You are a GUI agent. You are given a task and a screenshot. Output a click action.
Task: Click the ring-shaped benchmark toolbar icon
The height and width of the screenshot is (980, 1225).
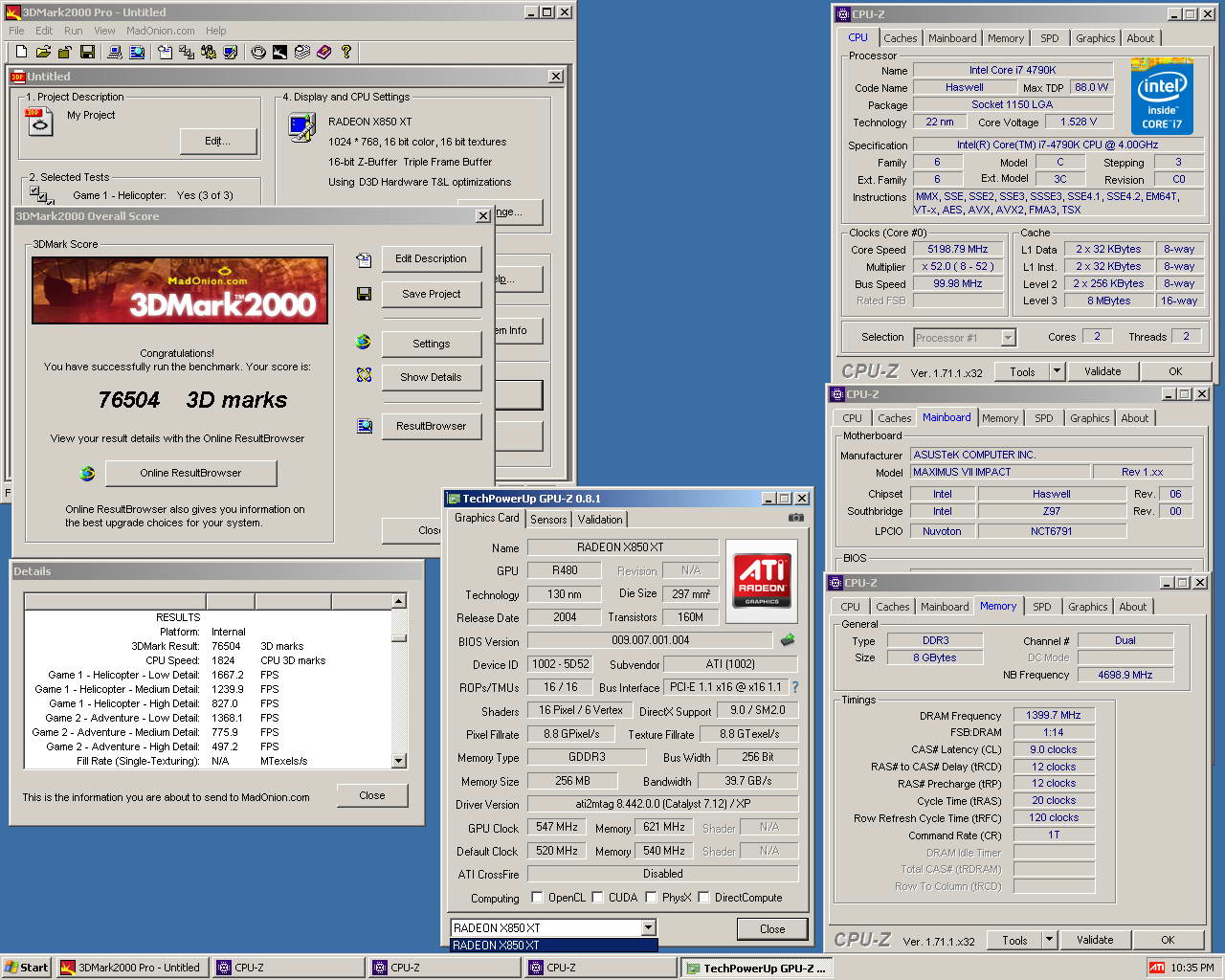point(258,52)
